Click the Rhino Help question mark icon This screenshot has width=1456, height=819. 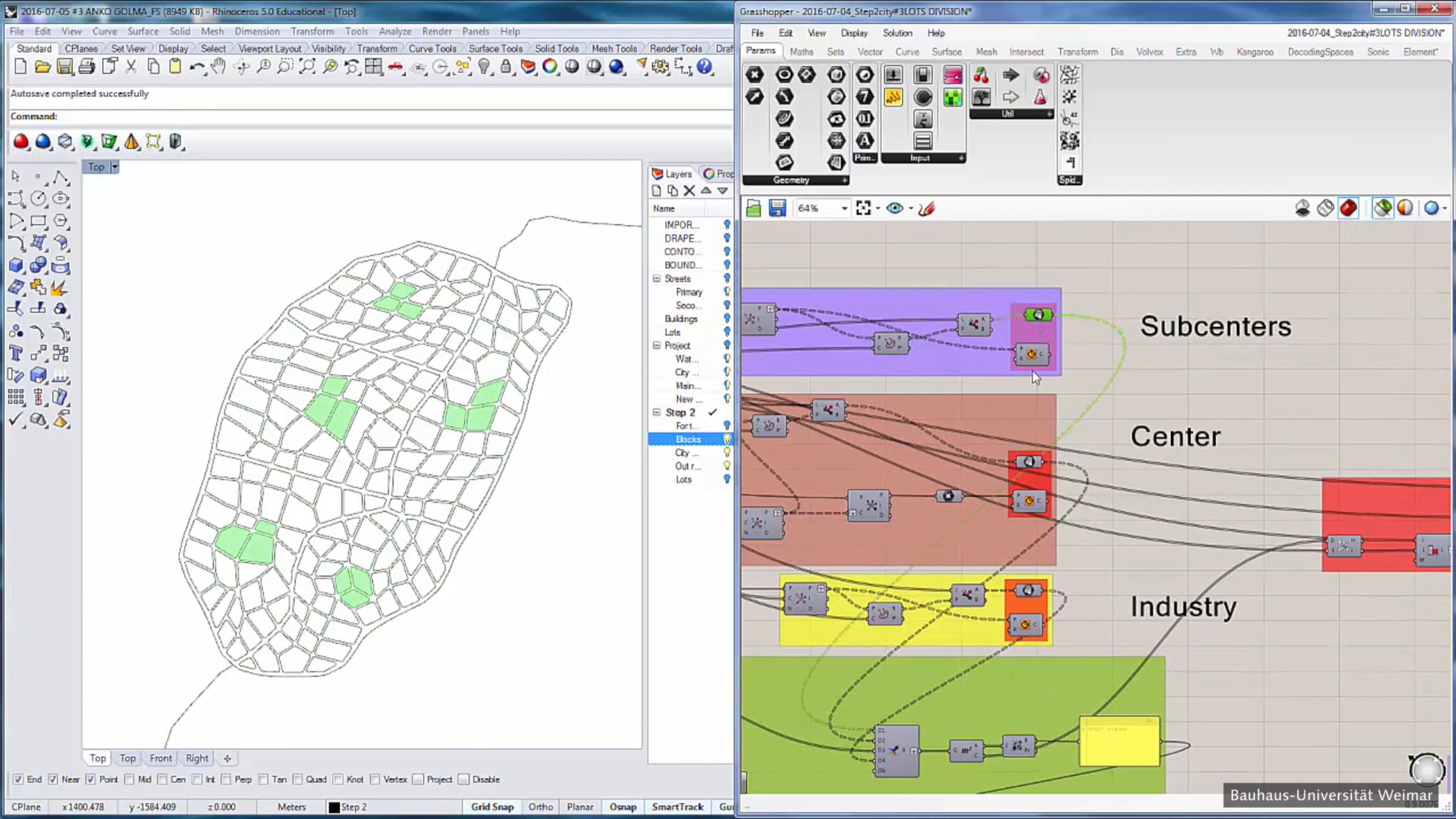click(x=704, y=67)
